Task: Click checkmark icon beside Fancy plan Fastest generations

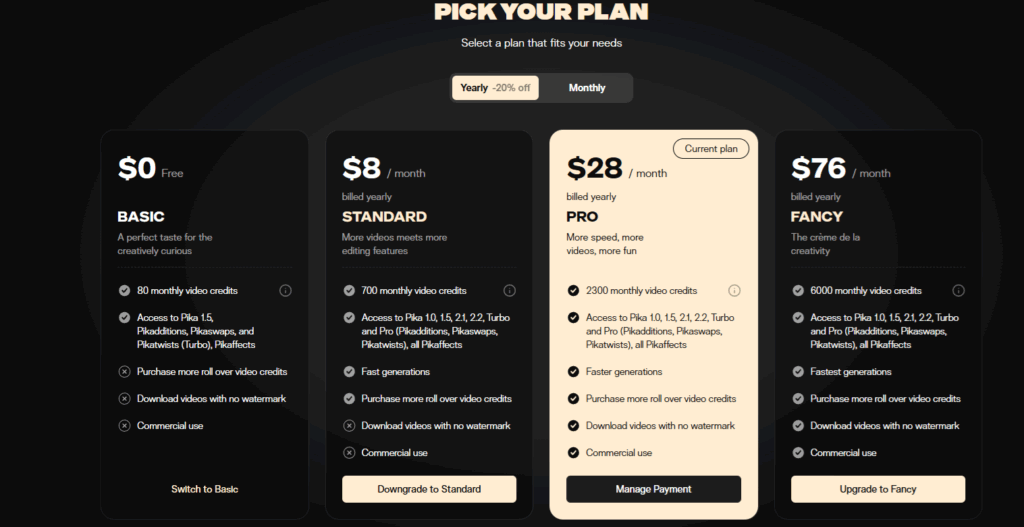Action: coord(798,372)
